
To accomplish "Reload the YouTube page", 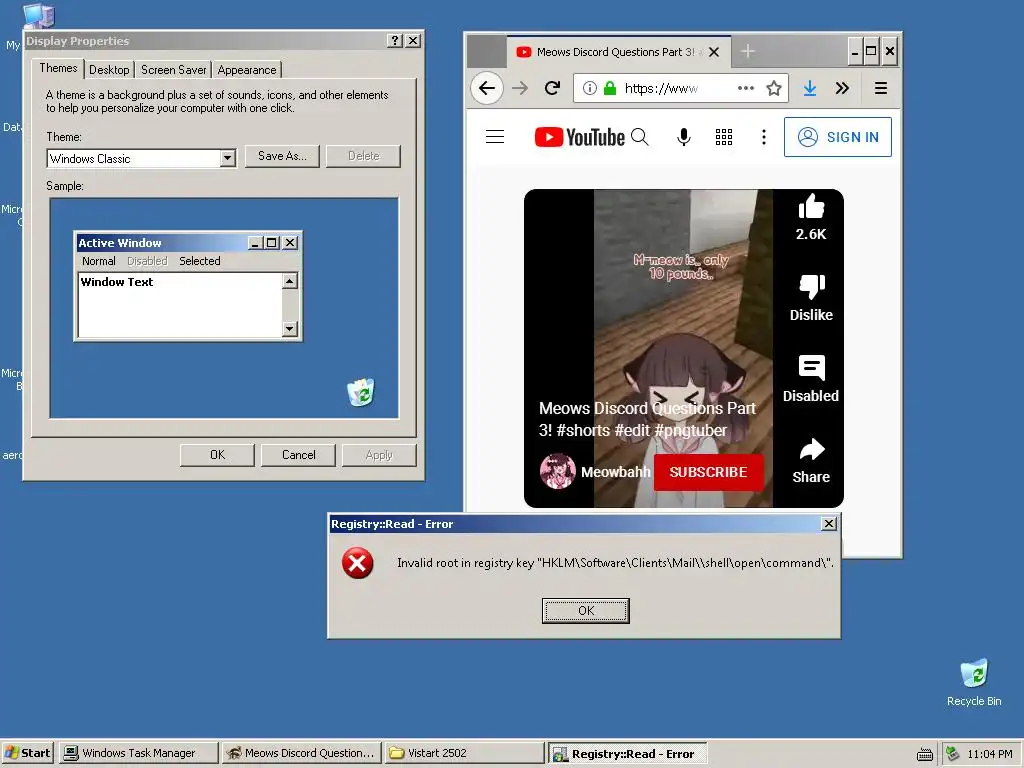I will coord(552,88).
